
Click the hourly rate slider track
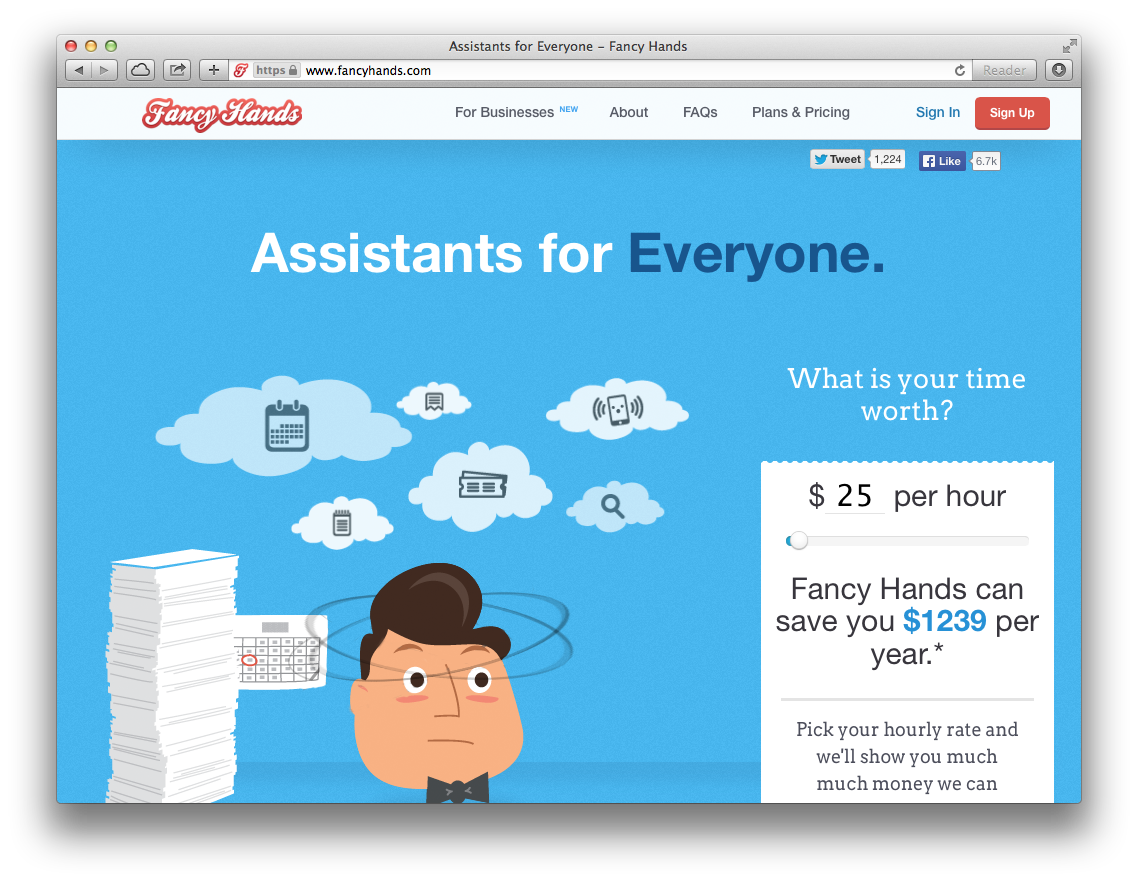907,541
